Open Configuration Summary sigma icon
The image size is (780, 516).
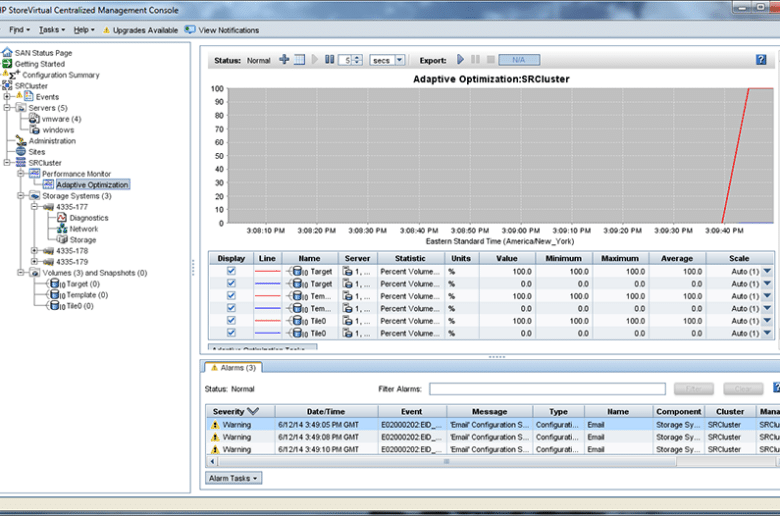14,75
